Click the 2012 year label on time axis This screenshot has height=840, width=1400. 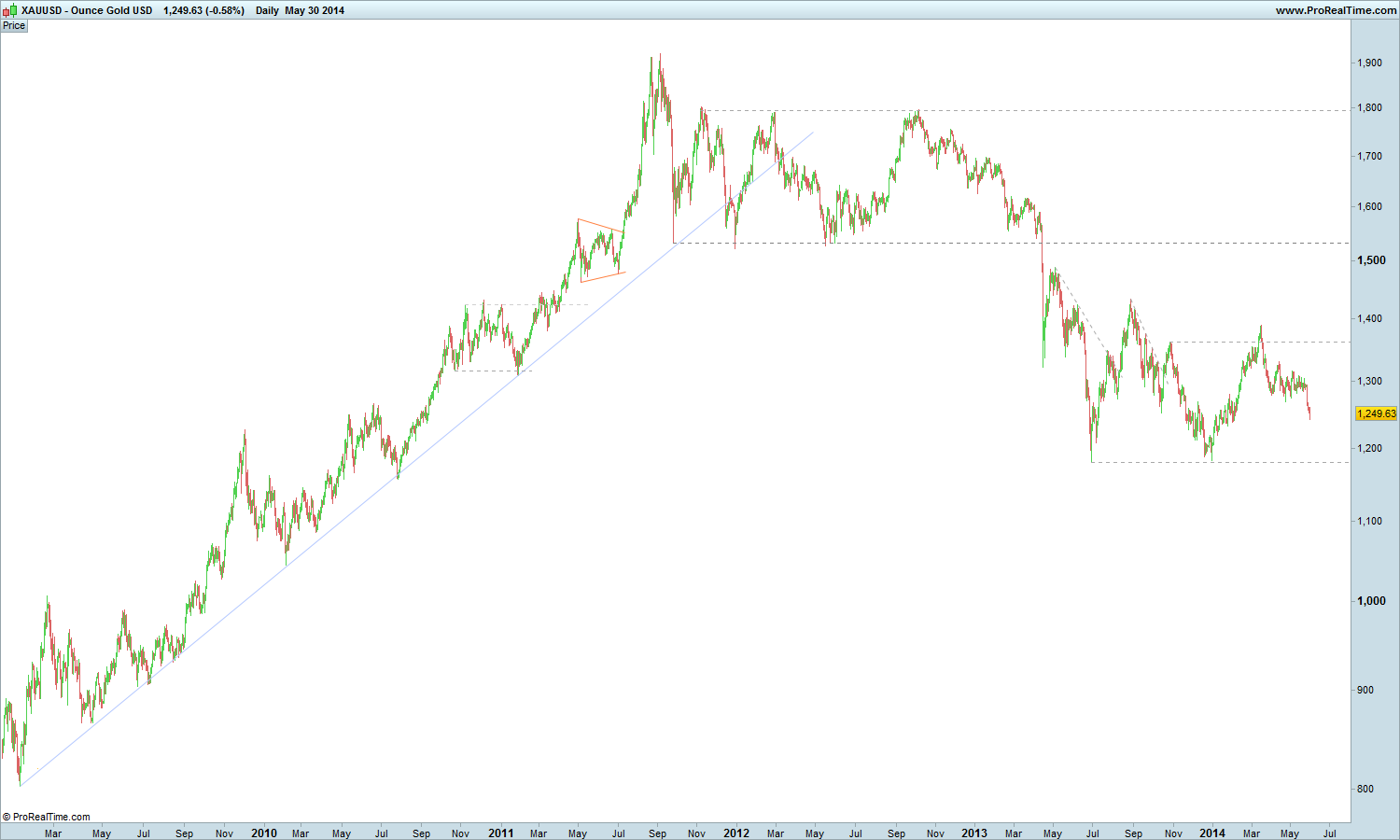pyautogui.click(x=736, y=833)
